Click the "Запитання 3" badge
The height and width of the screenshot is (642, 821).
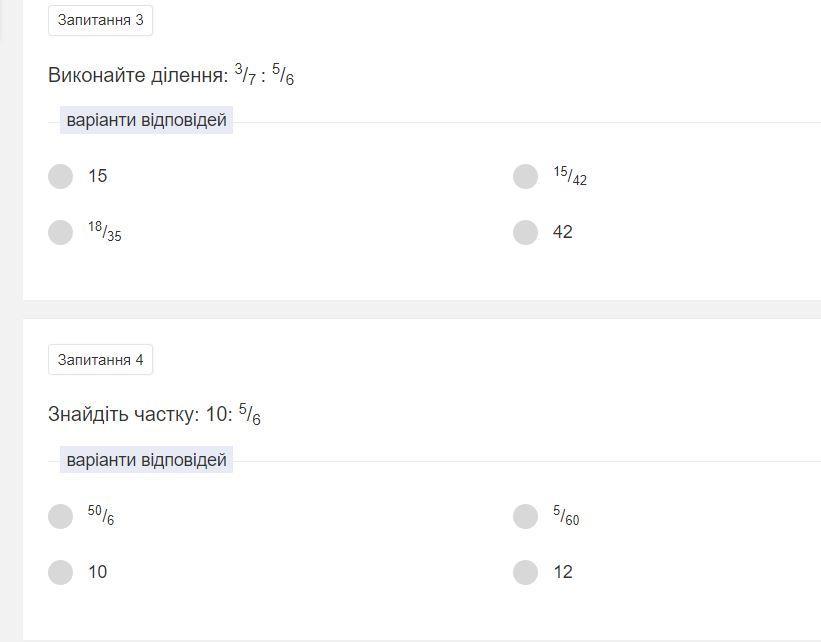click(100, 20)
